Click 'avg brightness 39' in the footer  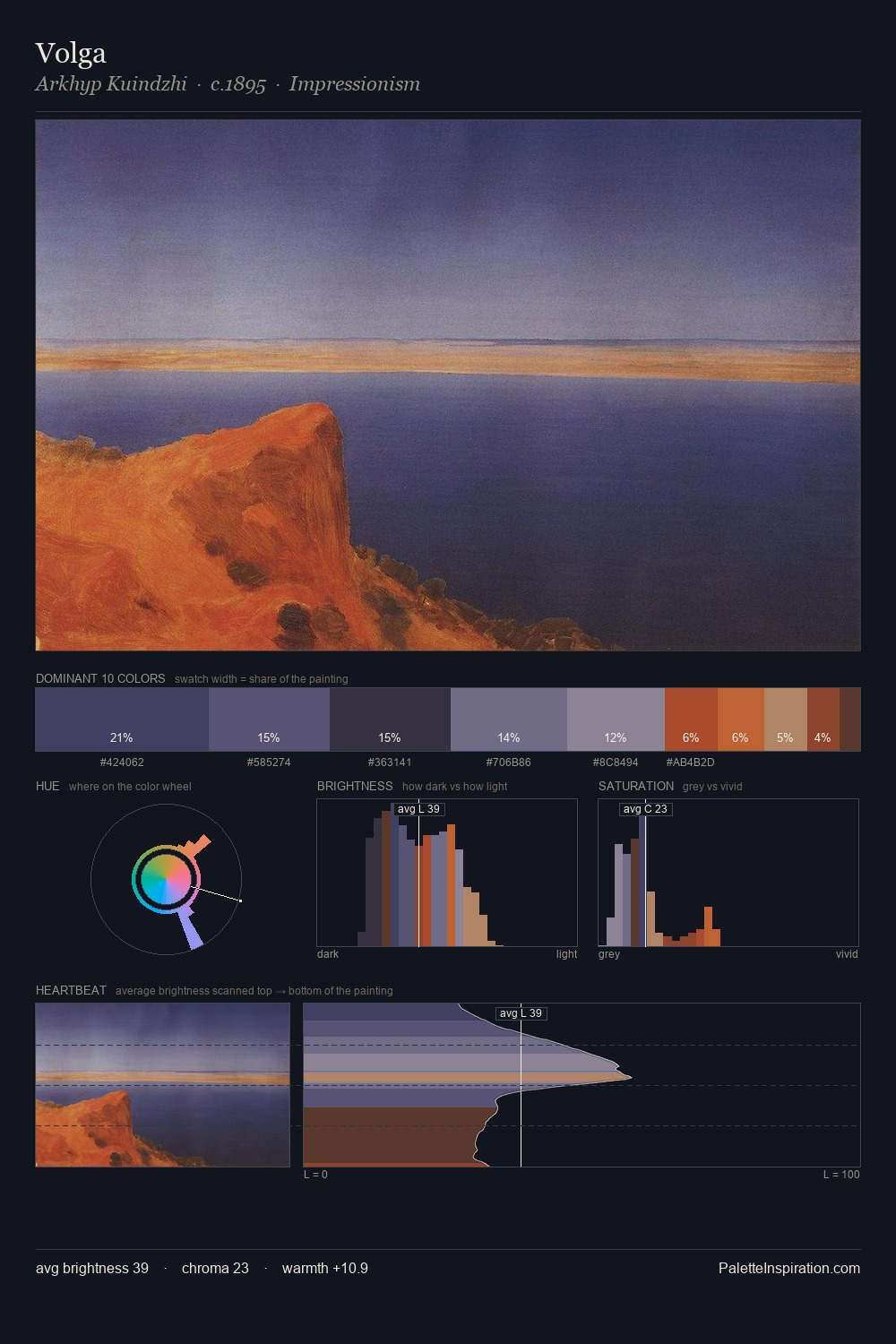[x=92, y=1268]
